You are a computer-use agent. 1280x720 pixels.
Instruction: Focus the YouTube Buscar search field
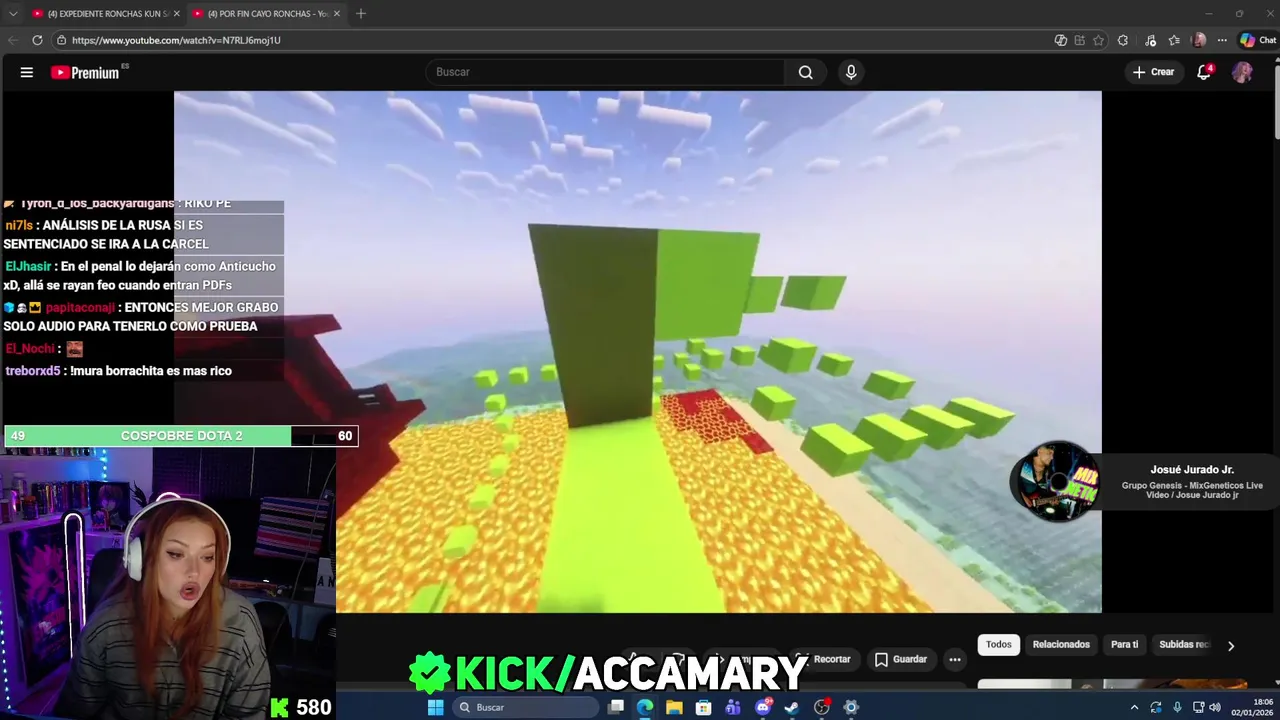[605, 72]
